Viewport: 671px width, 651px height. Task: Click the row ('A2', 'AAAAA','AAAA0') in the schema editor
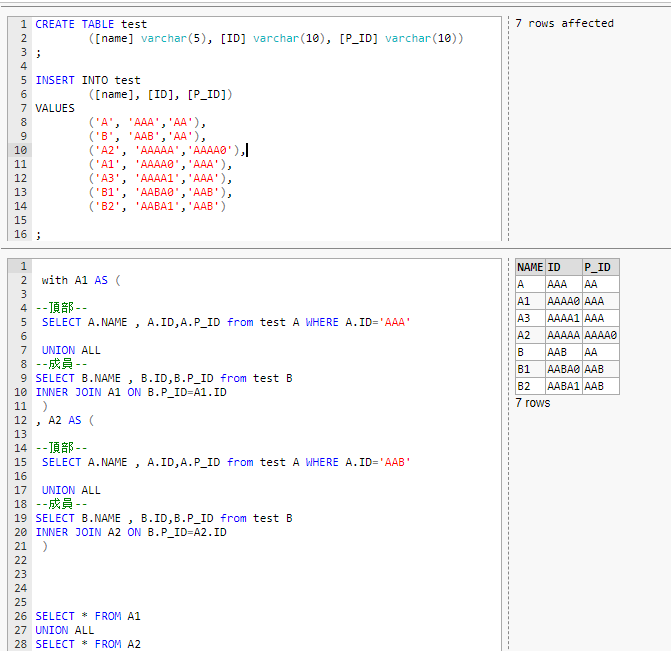pyautogui.click(x=167, y=150)
